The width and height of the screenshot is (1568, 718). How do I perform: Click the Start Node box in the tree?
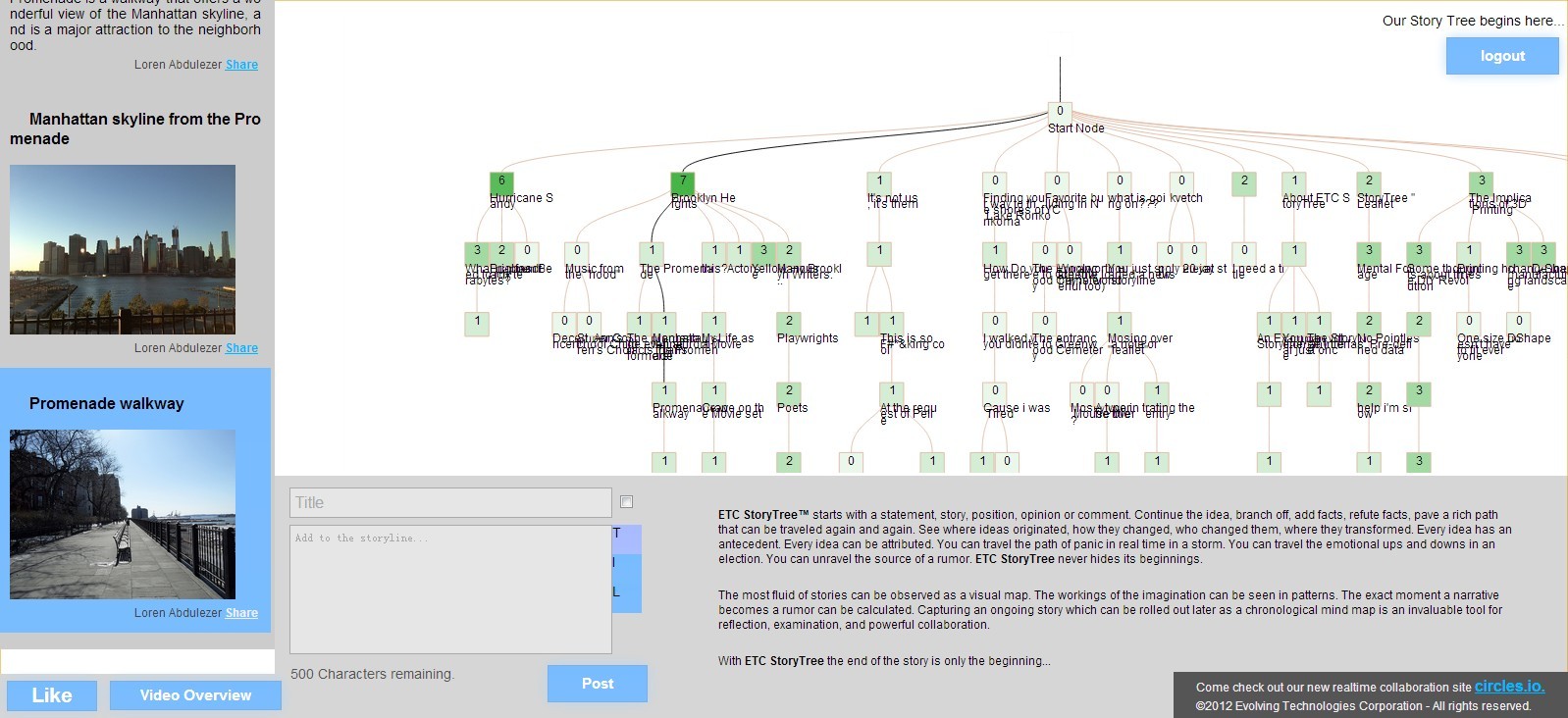coord(1060,112)
